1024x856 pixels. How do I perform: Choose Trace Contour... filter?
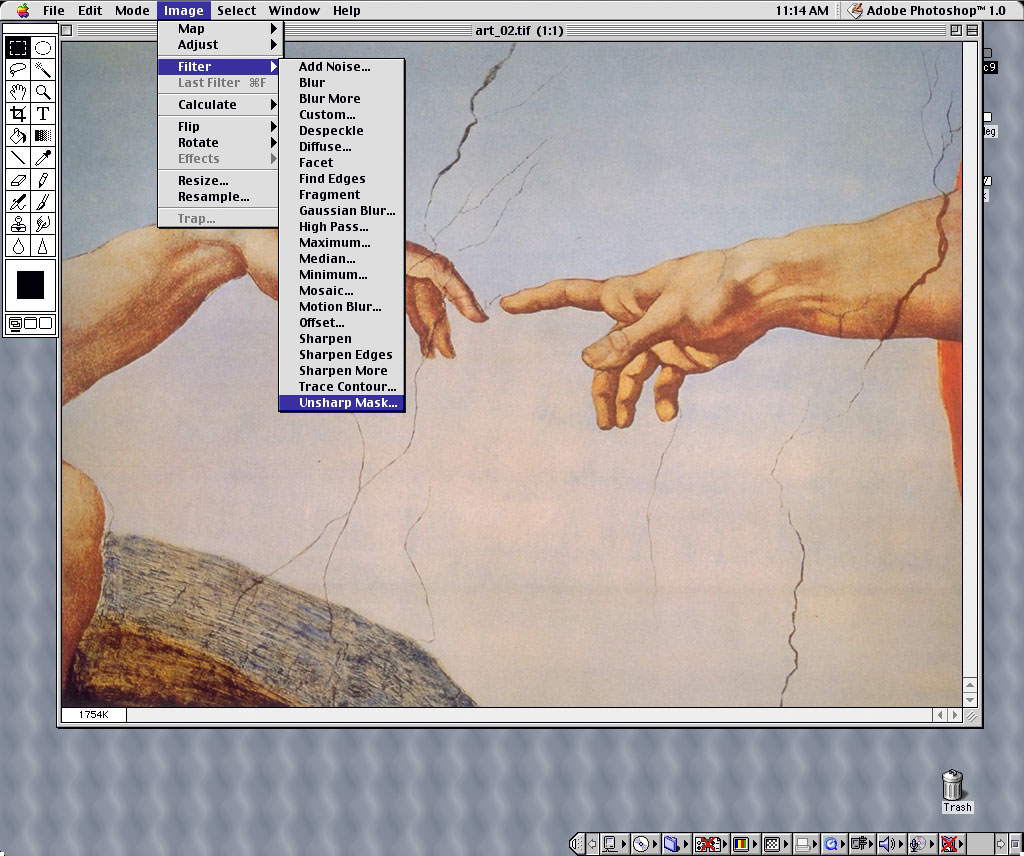(x=342, y=387)
